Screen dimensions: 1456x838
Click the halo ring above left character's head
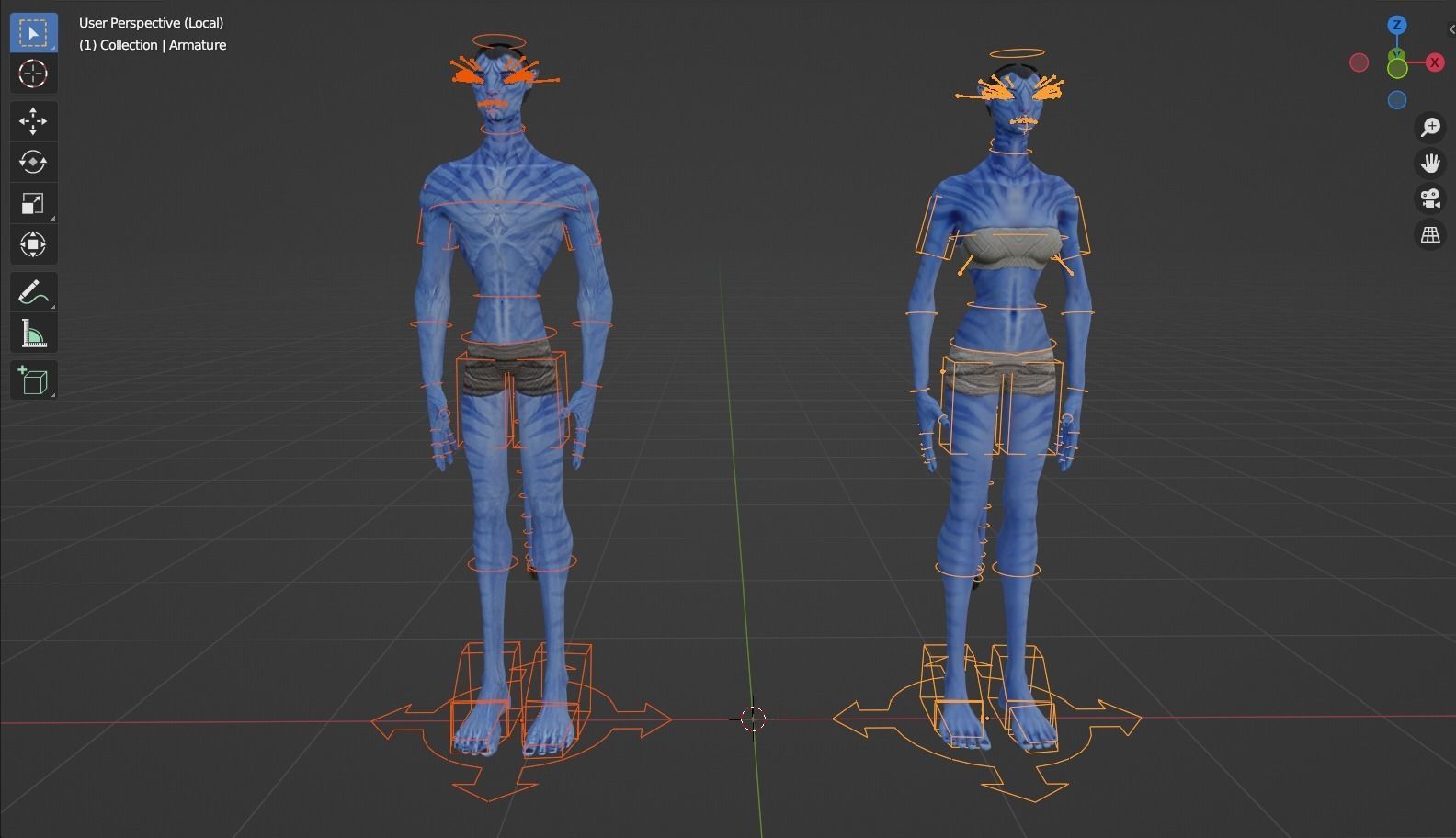(x=499, y=41)
